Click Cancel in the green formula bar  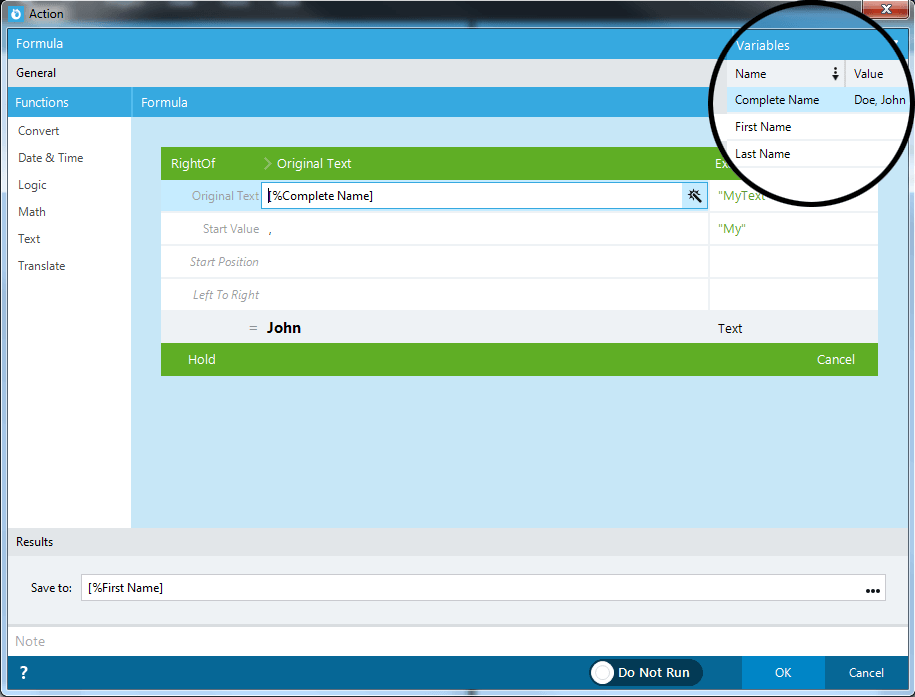coord(836,360)
